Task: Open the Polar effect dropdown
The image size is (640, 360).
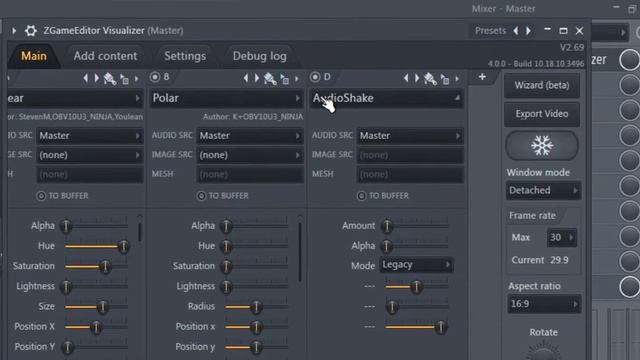Action: [226, 98]
